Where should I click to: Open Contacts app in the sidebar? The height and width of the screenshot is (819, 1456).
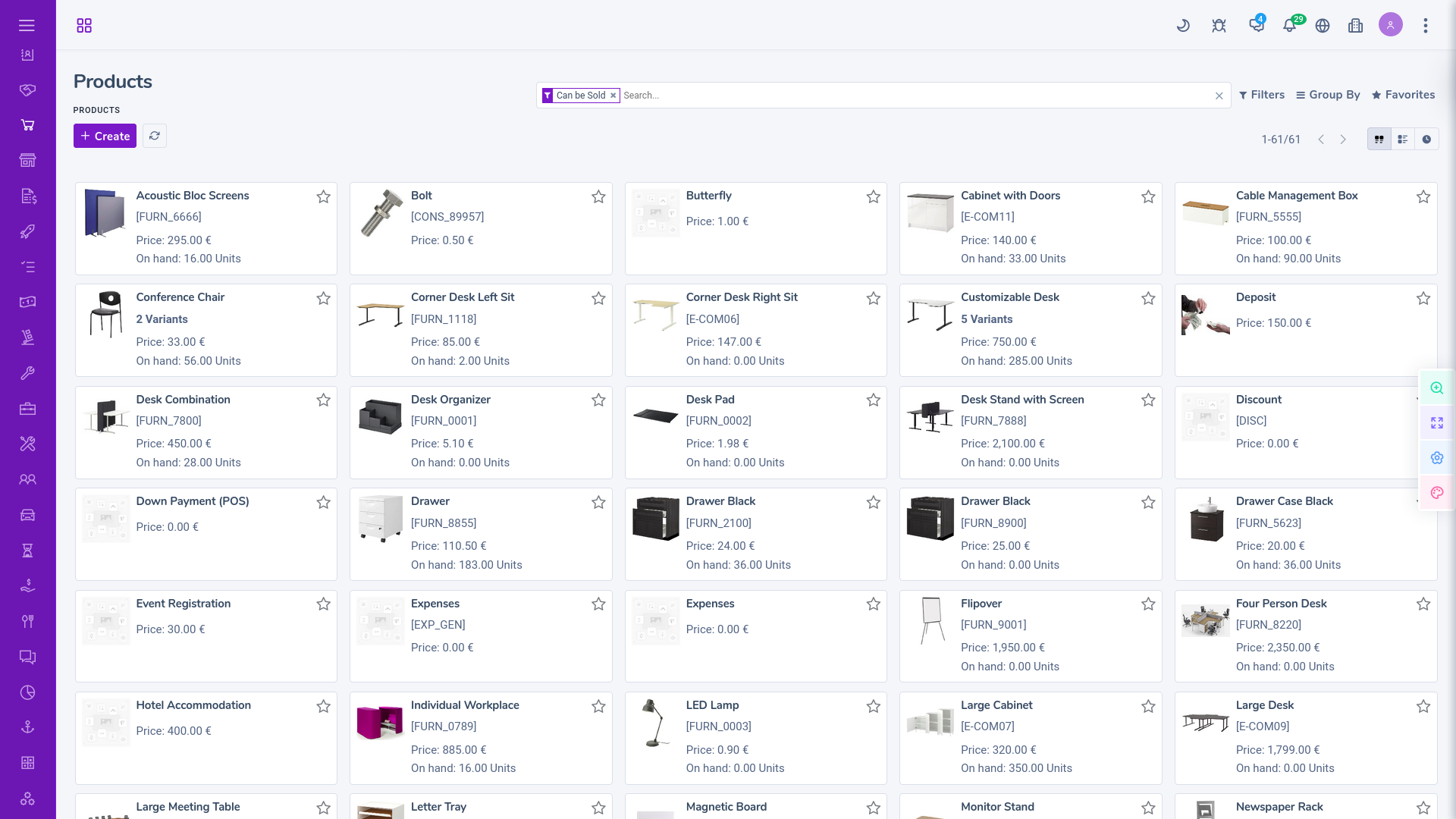(x=27, y=55)
